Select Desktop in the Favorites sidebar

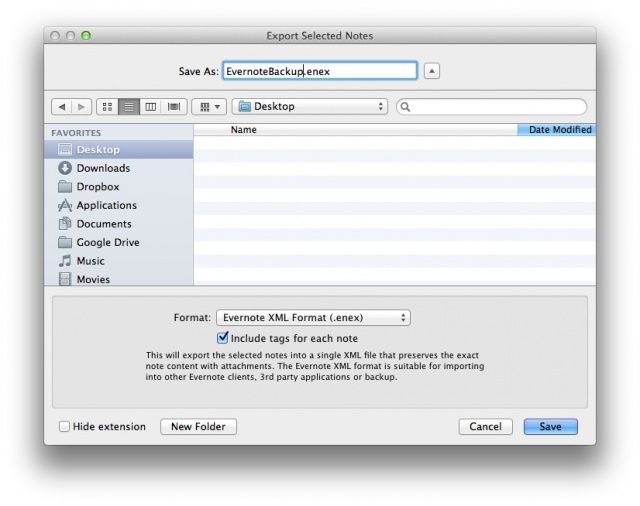[119, 149]
